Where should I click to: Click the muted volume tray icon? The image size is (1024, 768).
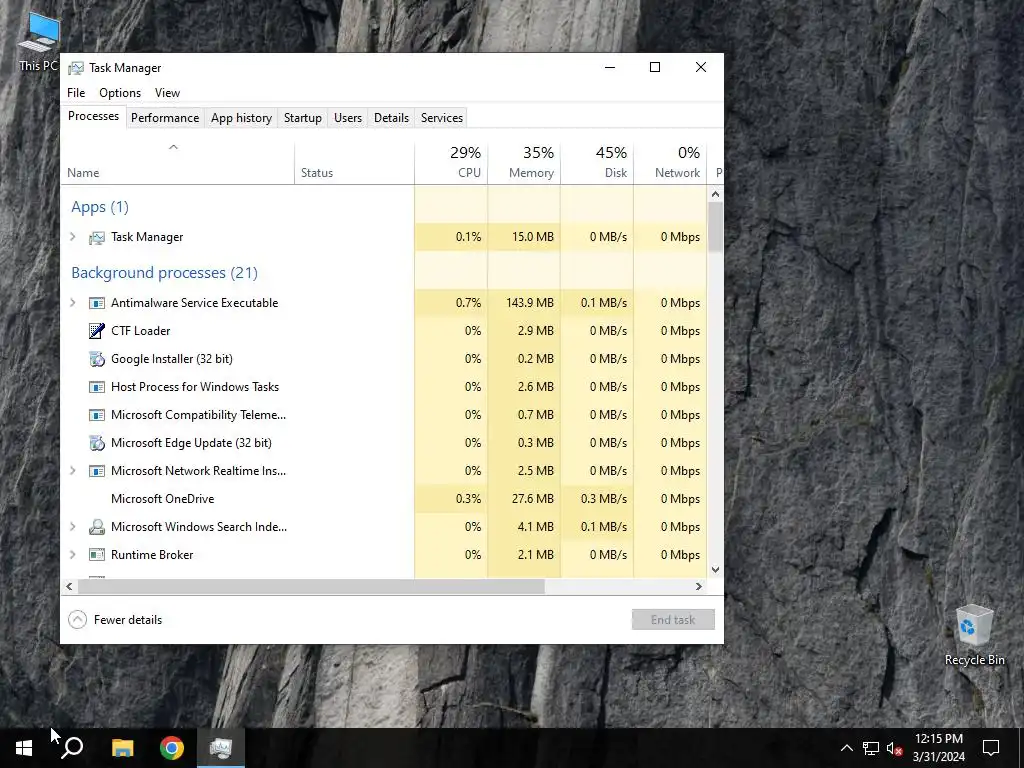click(895, 748)
